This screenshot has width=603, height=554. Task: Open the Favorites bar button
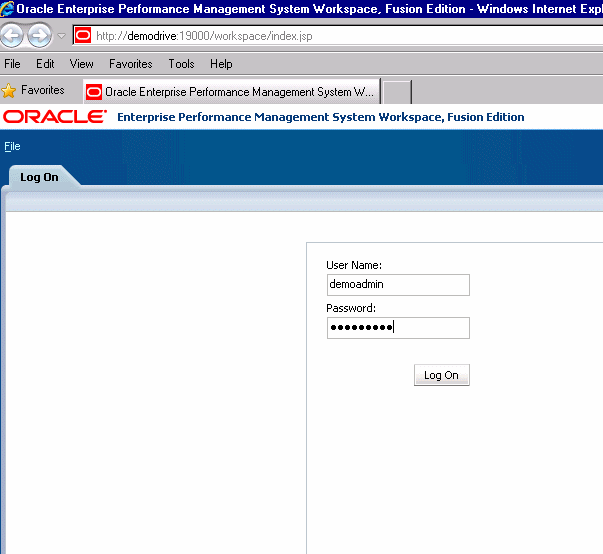(43, 90)
